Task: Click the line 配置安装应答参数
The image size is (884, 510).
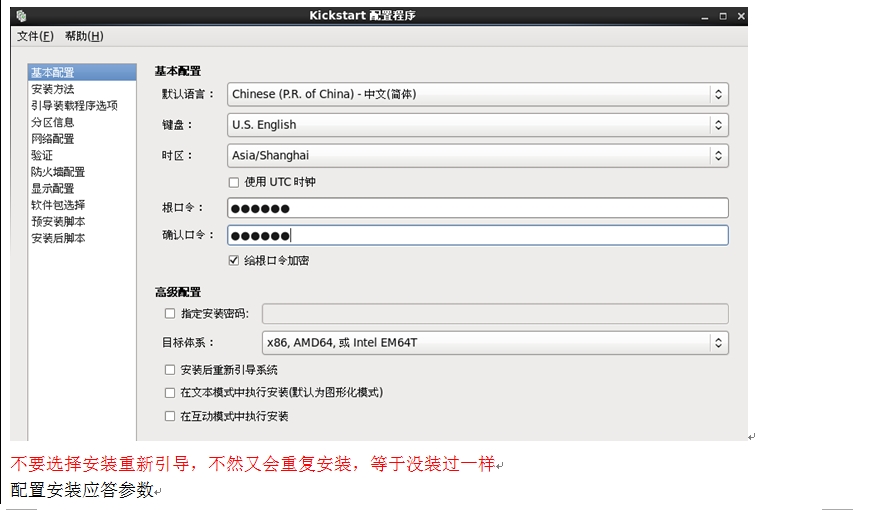Action: tap(82, 490)
